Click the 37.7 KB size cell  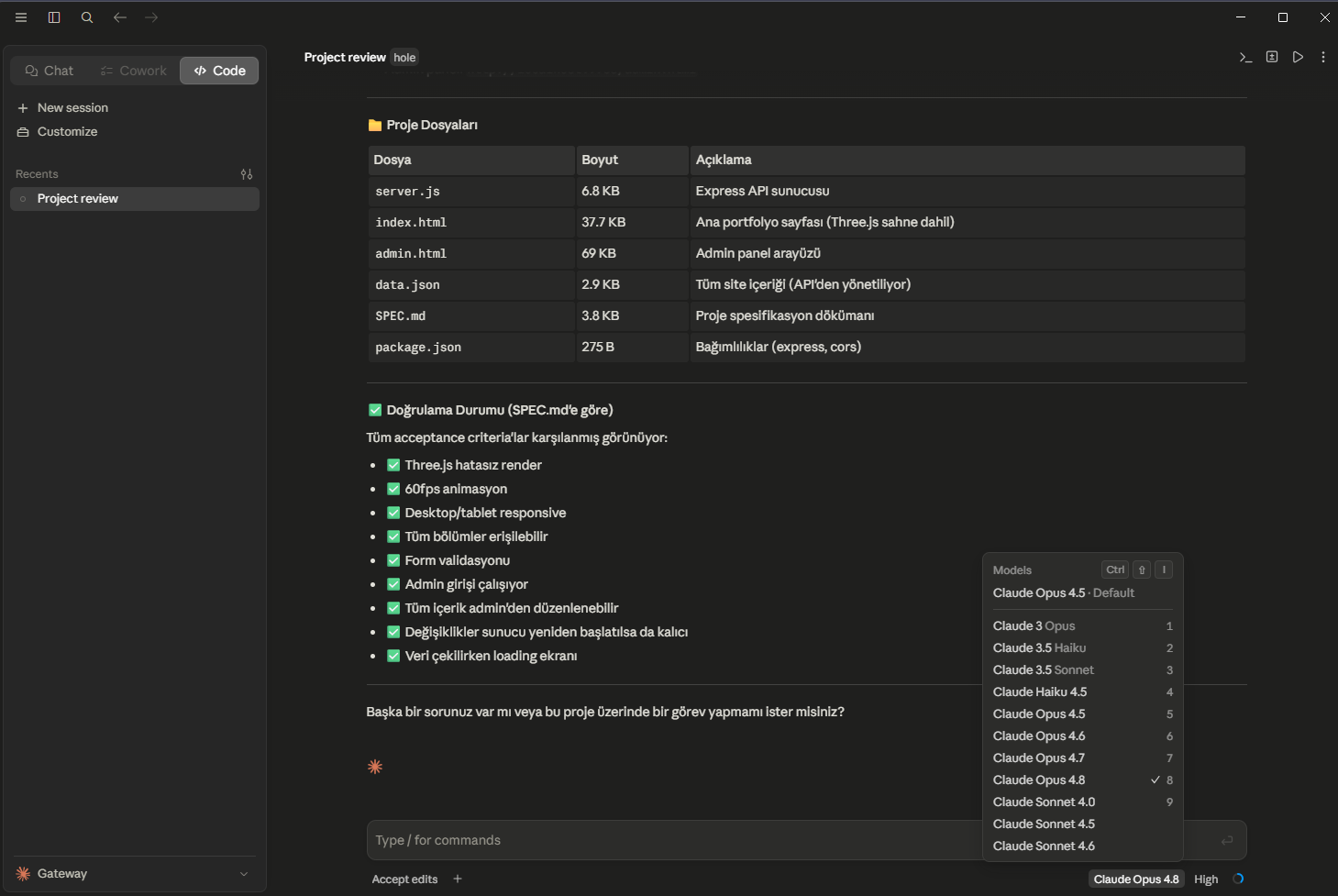[x=603, y=222]
